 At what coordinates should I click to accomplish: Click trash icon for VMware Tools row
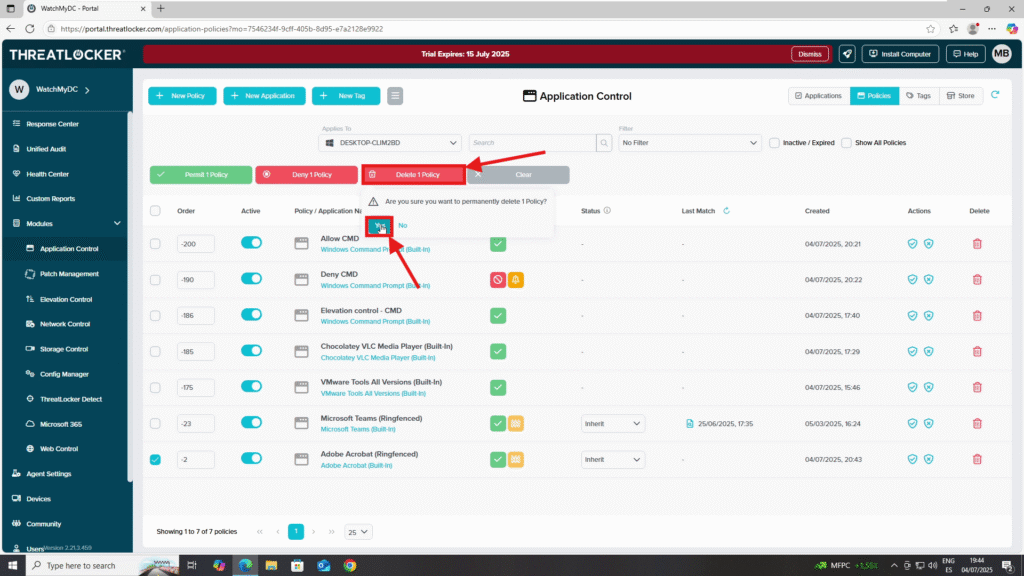[977, 387]
